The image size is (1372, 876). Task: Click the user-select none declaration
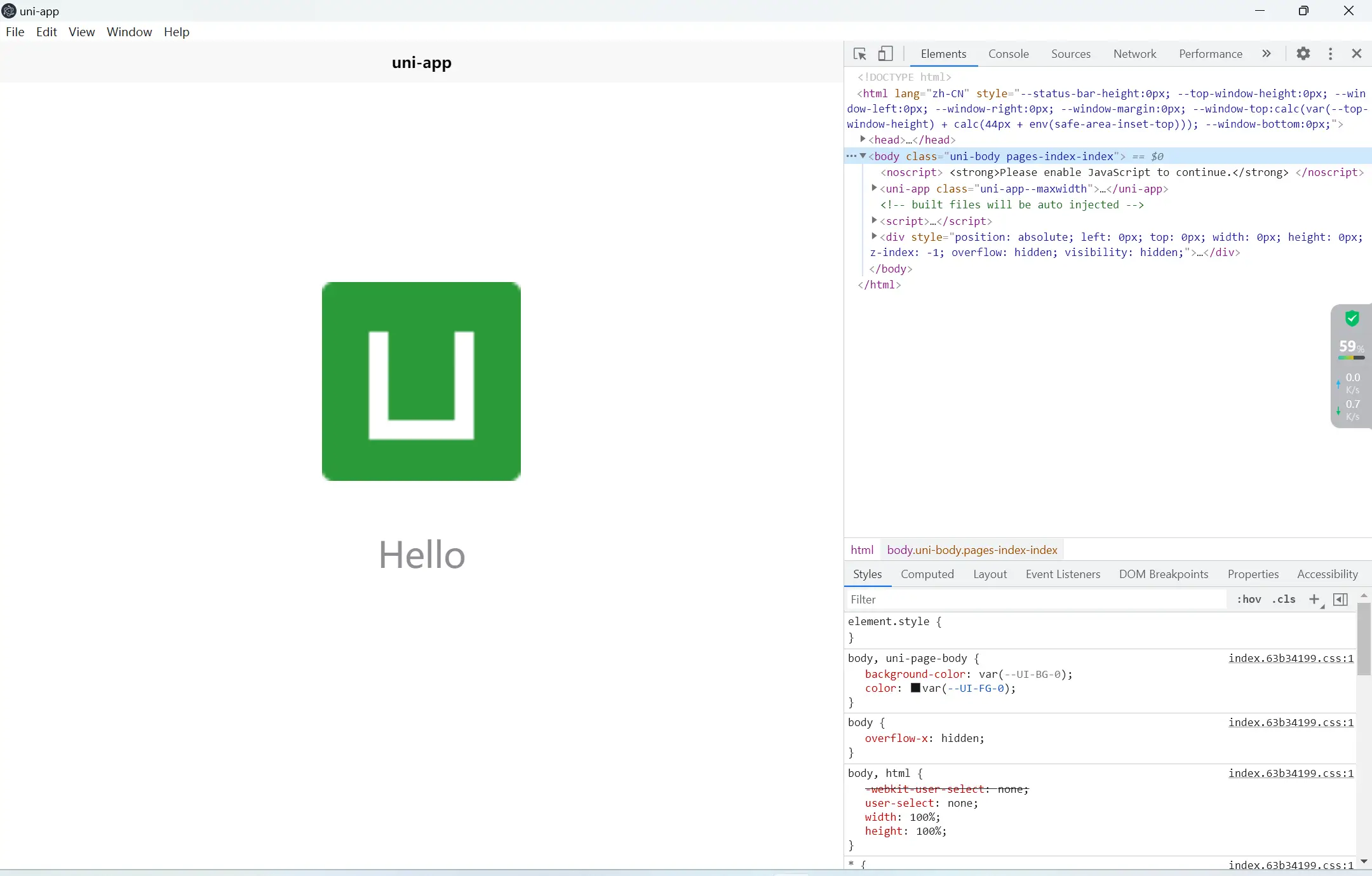pyautogui.click(x=921, y=803)
